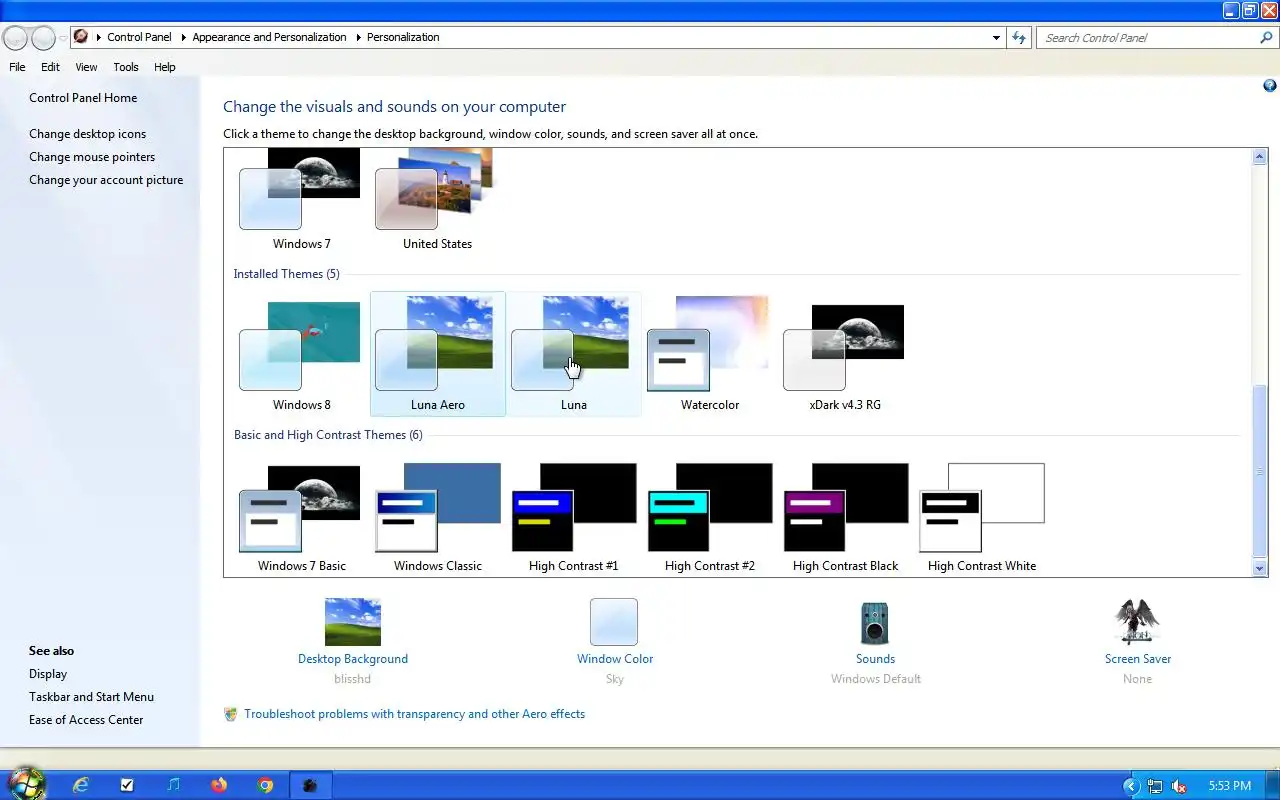Click the Aero troubleshoot shield icon
Screen dimensions: 1280x800
(231, 714)
